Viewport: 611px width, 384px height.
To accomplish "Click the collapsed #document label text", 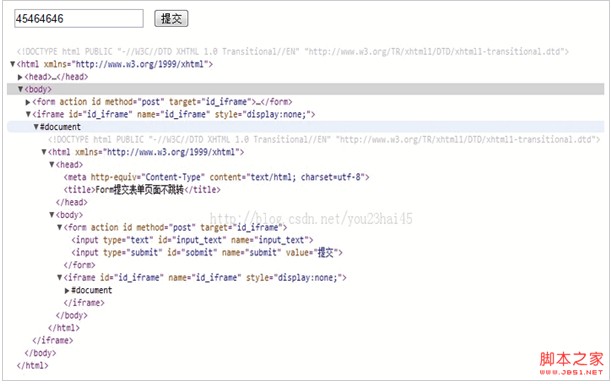I will [92, 290].
